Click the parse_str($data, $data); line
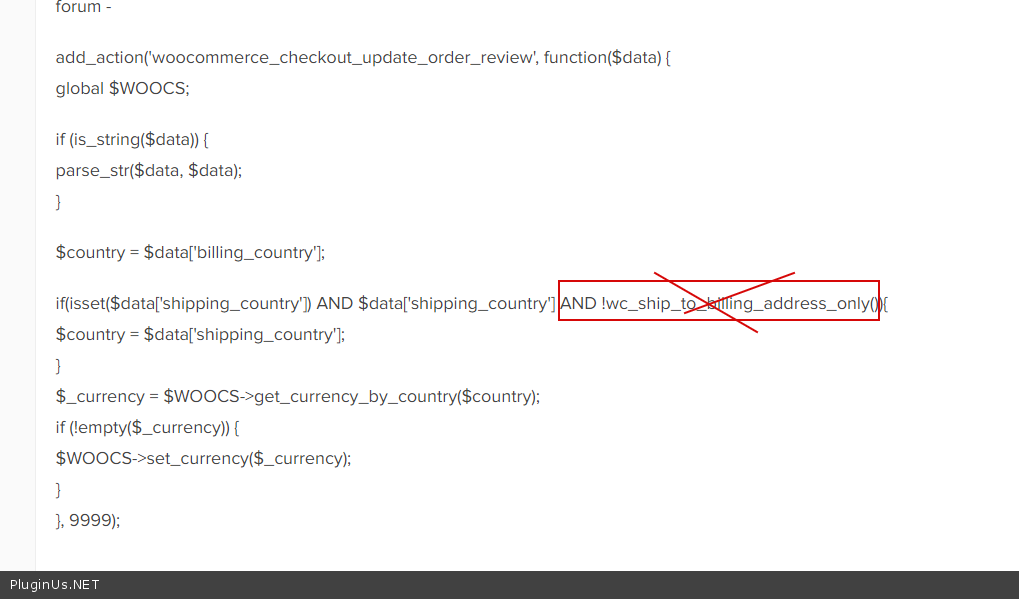This screenshot has width=1019, height=599. (x=149, y=170)
